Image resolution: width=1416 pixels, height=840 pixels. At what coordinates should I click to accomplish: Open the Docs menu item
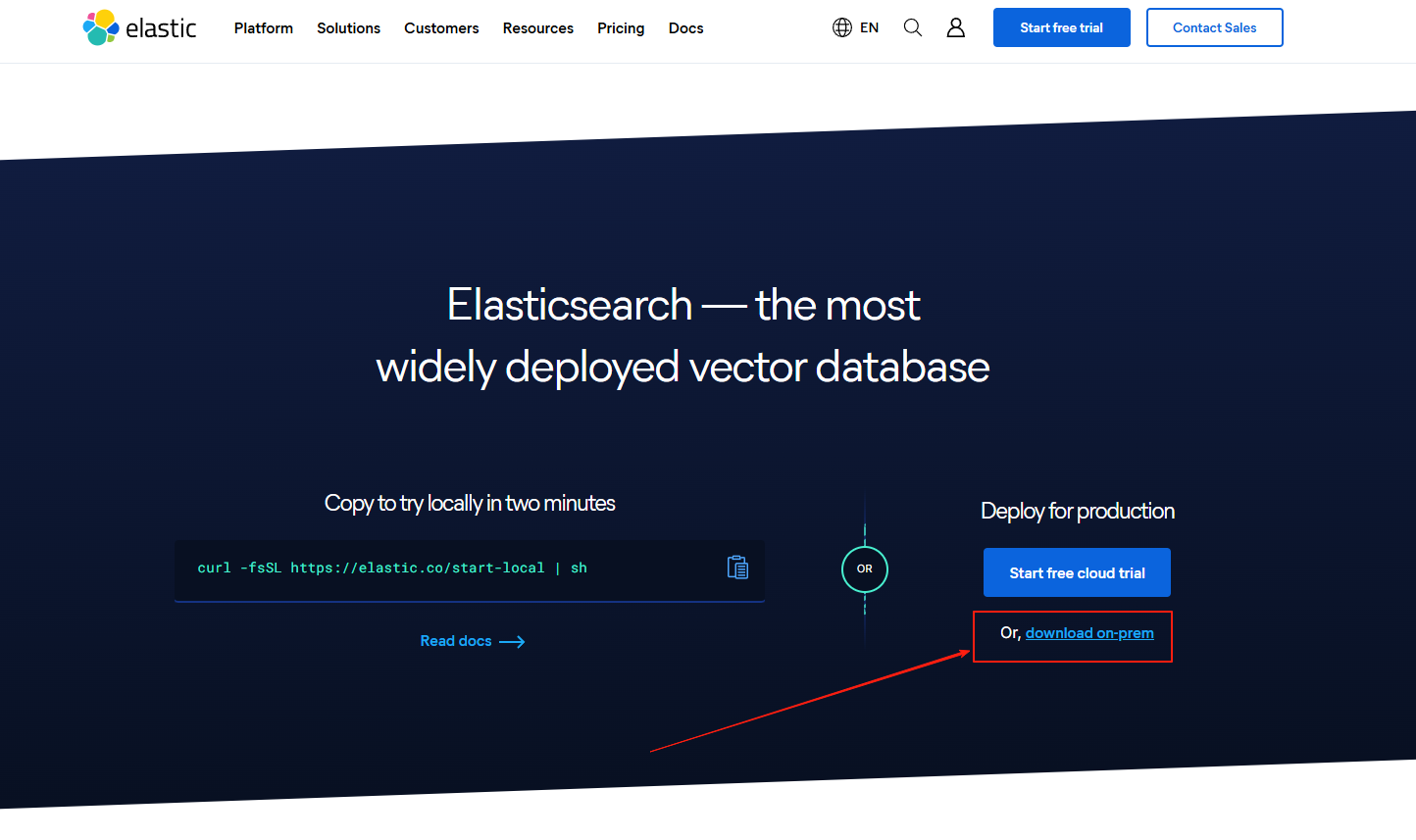[x=686, y=28]
